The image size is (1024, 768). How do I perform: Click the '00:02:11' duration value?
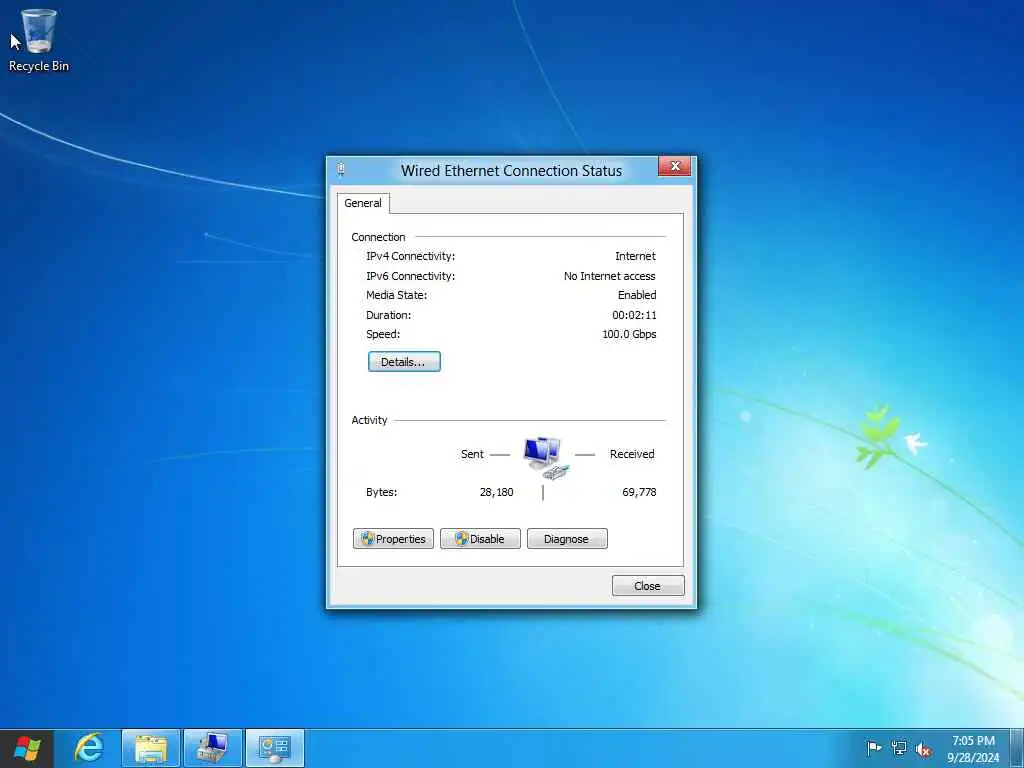(634, 315)
